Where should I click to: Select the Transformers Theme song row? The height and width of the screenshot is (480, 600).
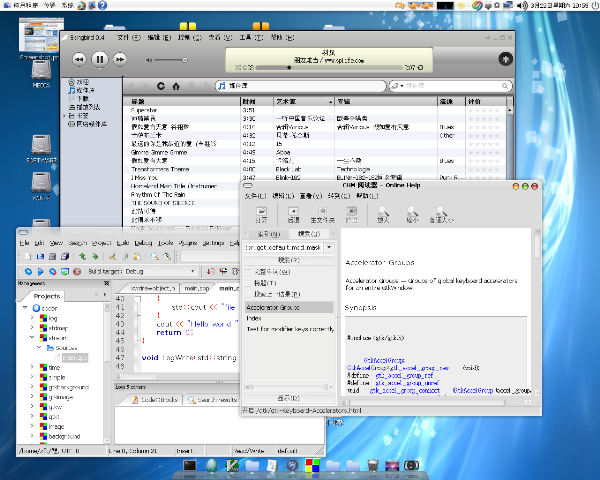(x=316, y=169)
